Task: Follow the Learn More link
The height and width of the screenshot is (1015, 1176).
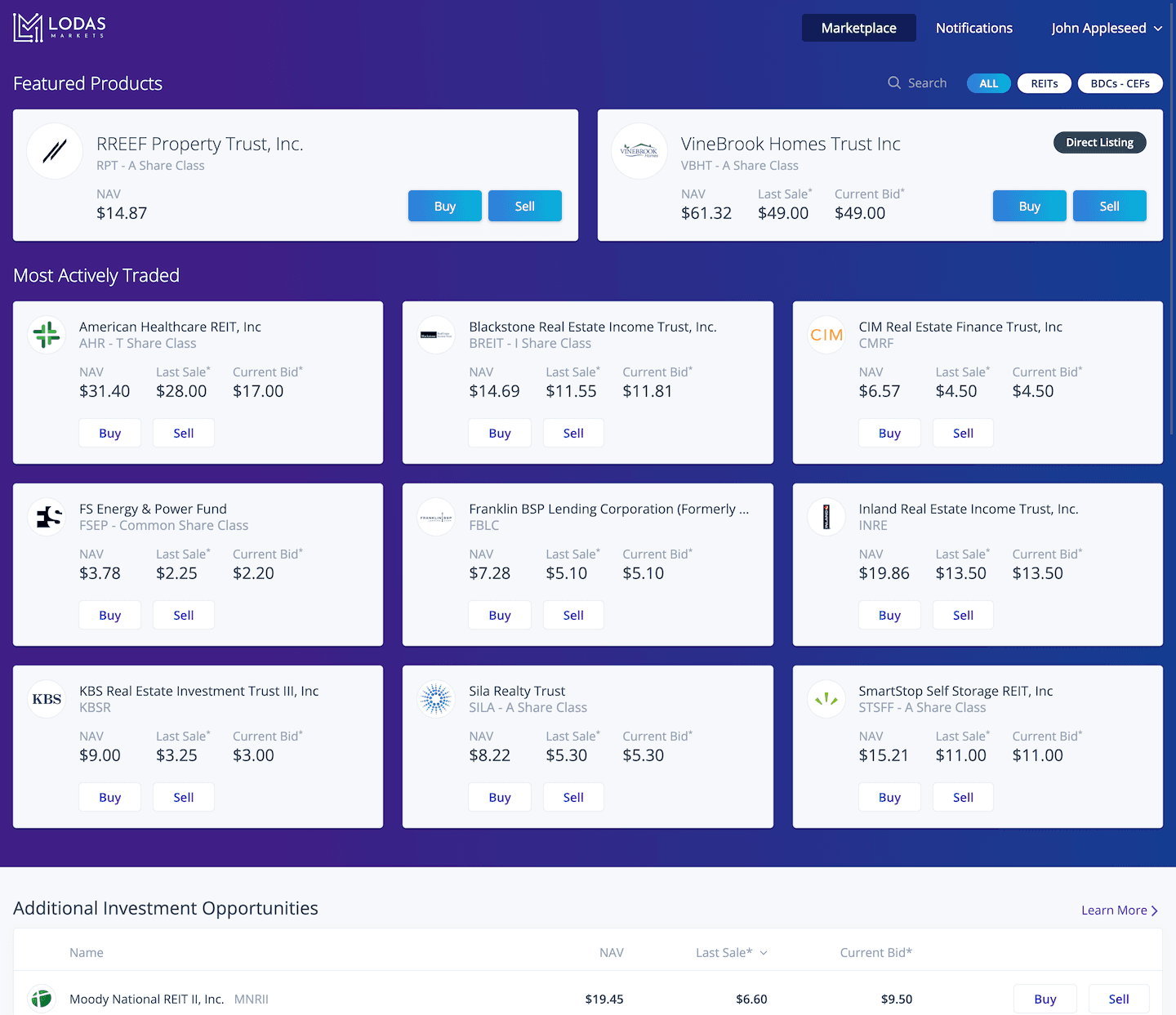Action: pos(1120,910)
